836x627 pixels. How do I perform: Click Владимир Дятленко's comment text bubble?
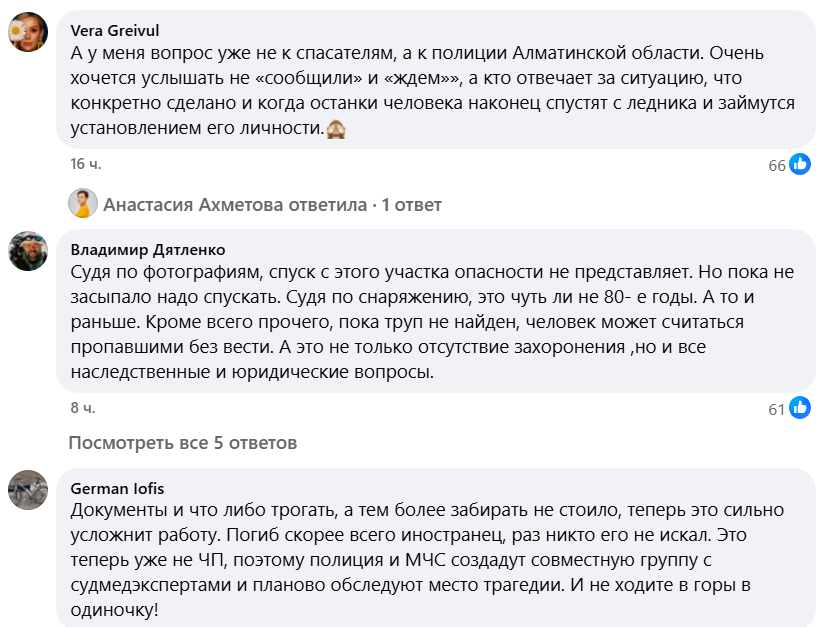coord(436,311)
